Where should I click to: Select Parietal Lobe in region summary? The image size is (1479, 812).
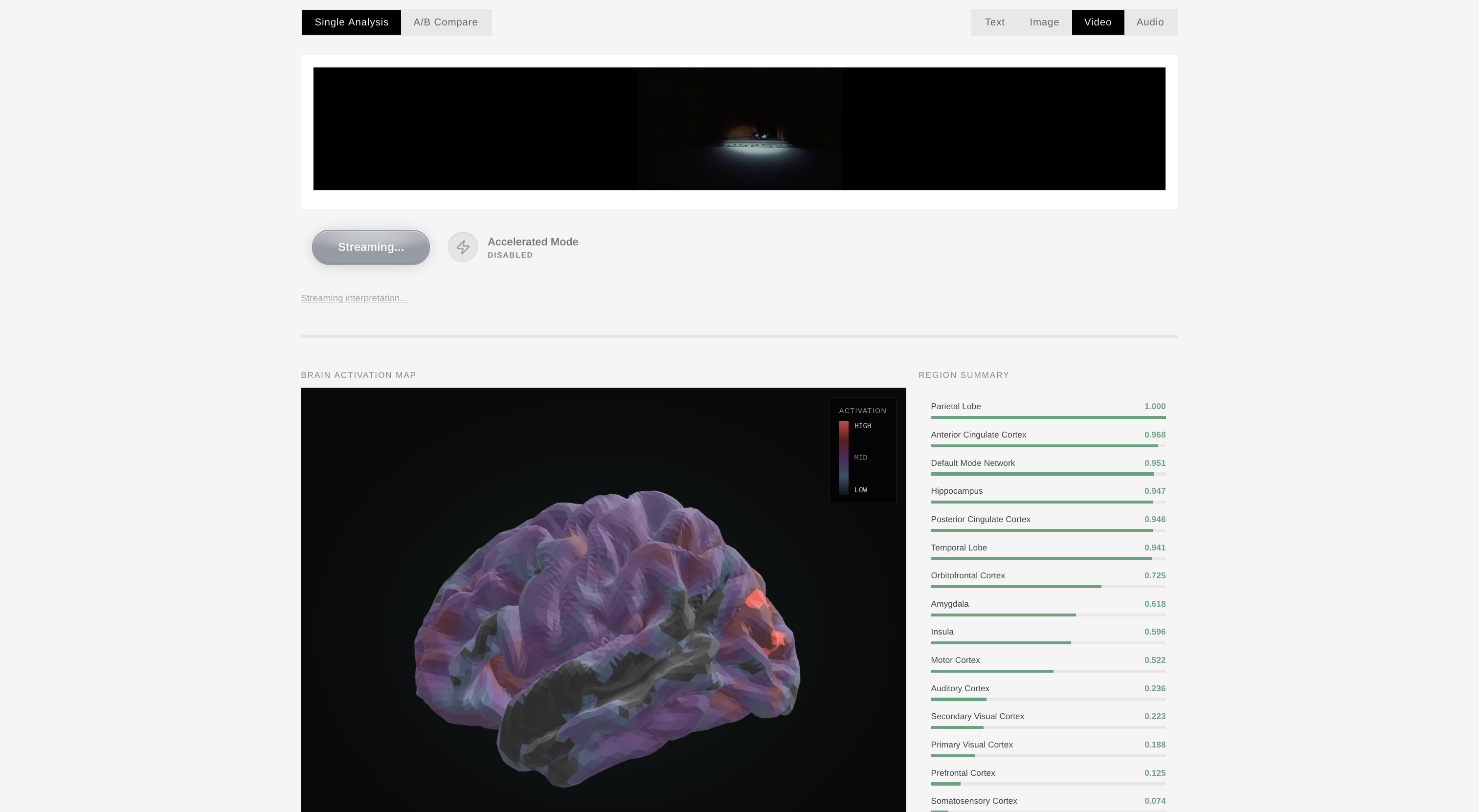(x=955, y=406)
